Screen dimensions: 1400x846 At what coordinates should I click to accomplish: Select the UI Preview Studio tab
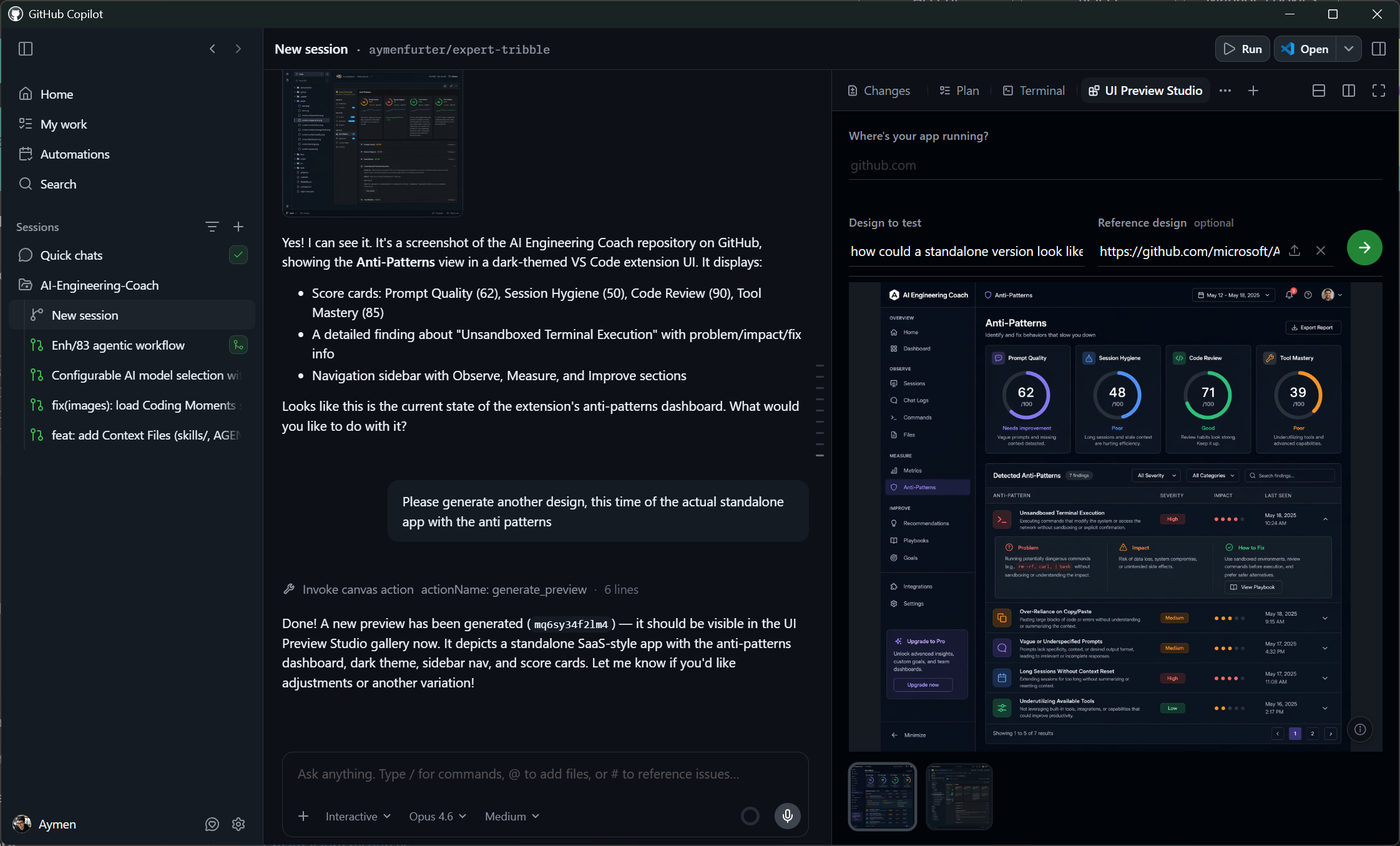(x=1145, y=91)
